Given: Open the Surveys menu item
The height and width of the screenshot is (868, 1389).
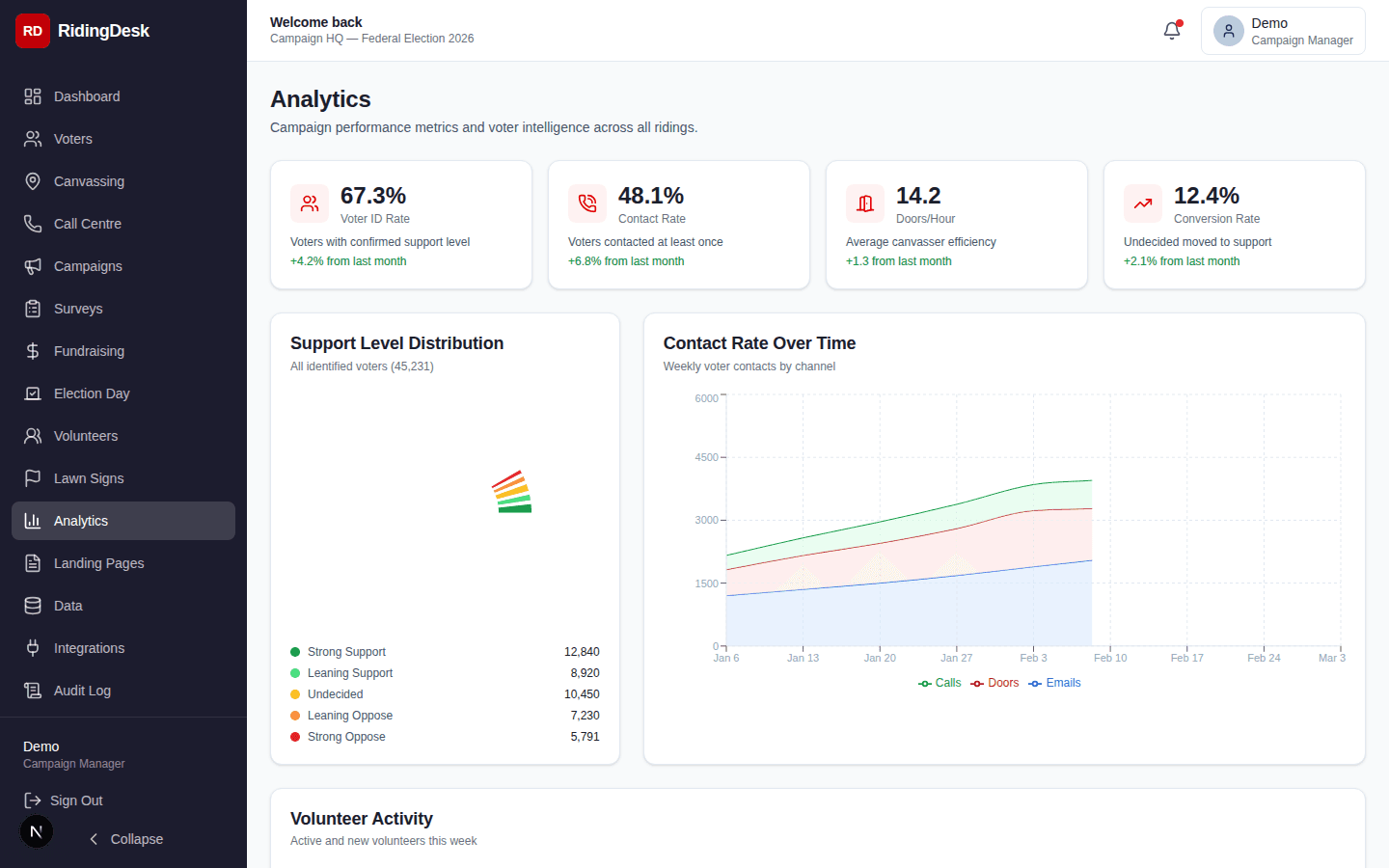Looking at the screenshot, I should 79,309.
